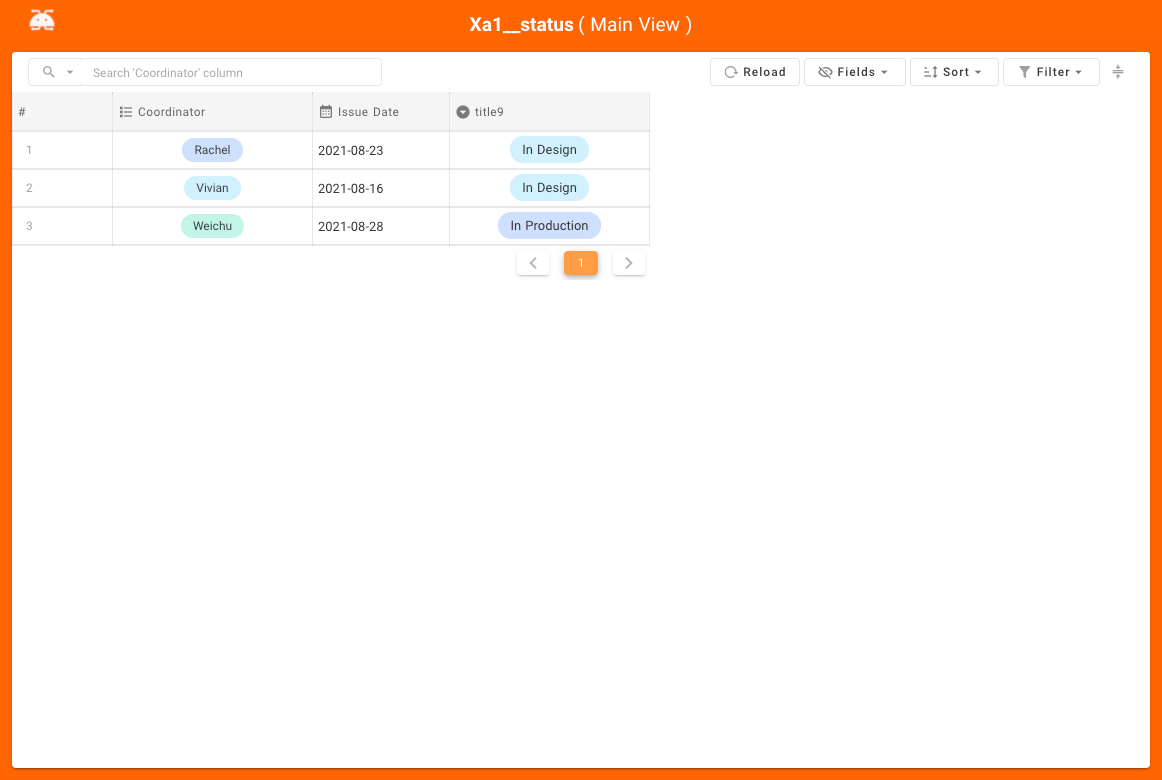Open the Filter menu
1162x780 pixels.
click(1051, 71)
